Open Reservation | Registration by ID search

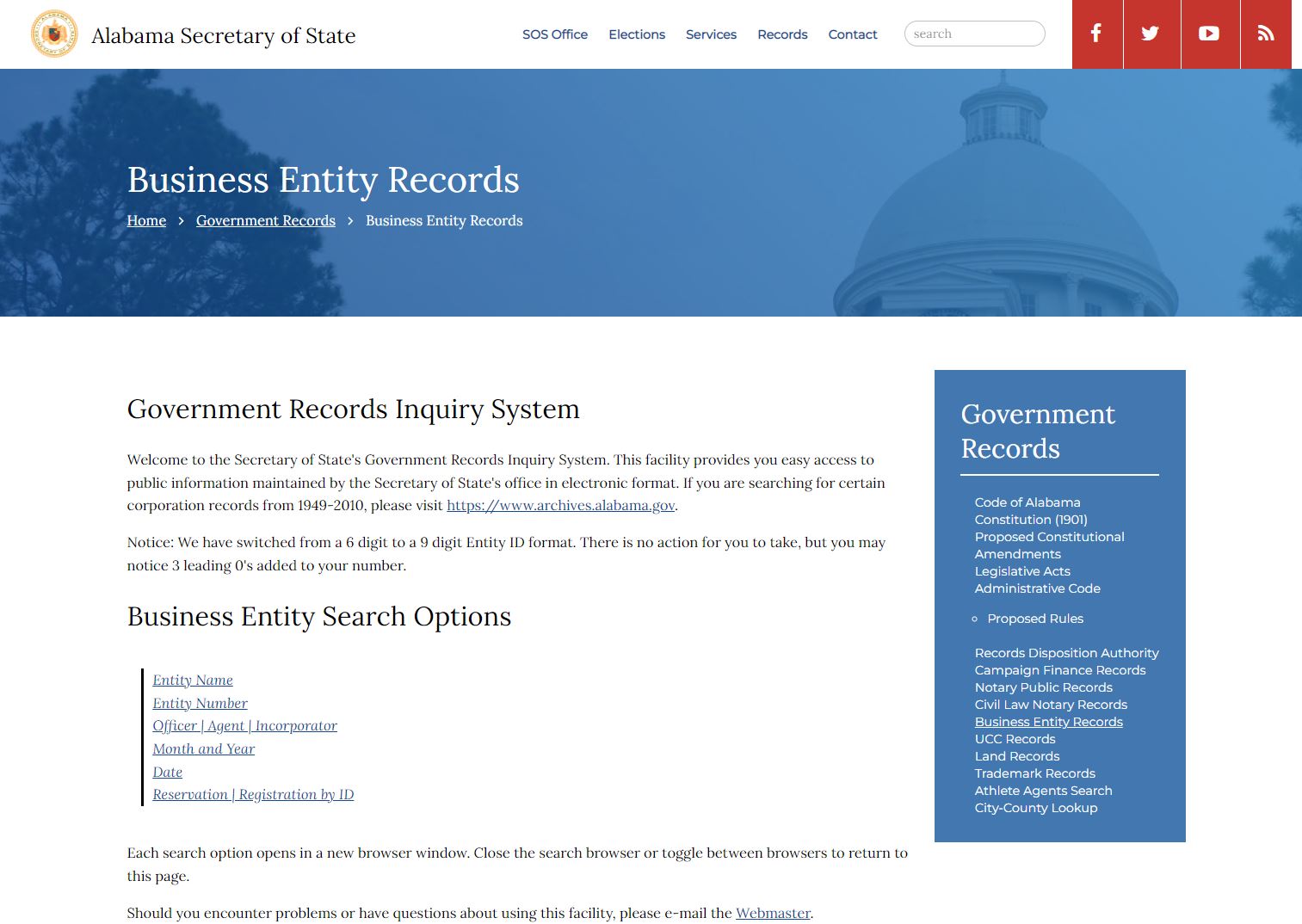254,794
